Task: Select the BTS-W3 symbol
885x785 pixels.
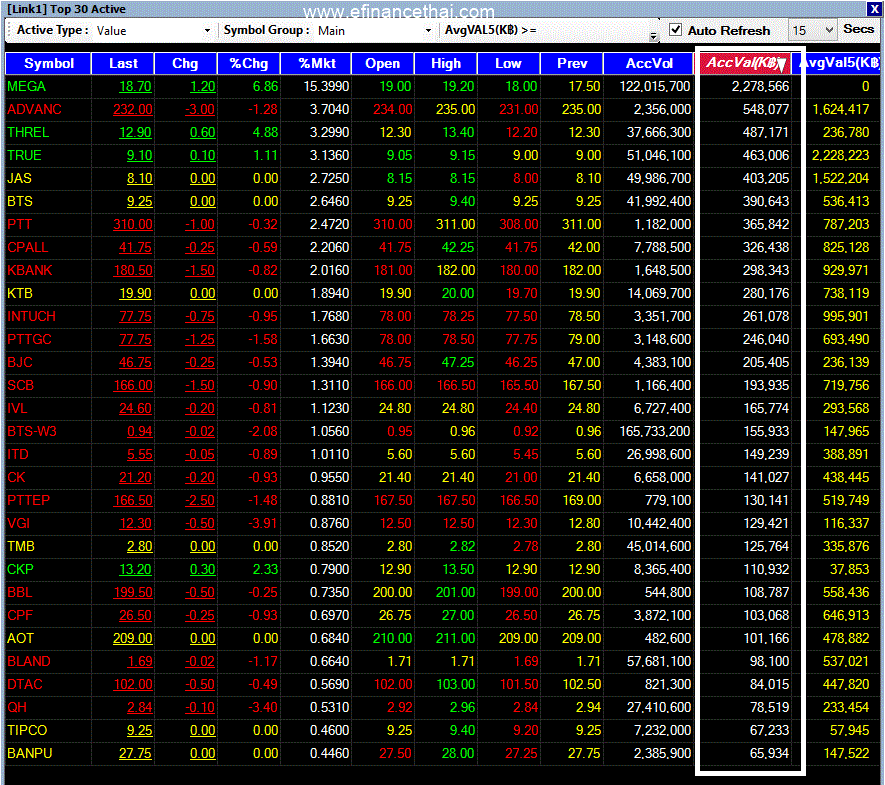Action: pos(32,432)
